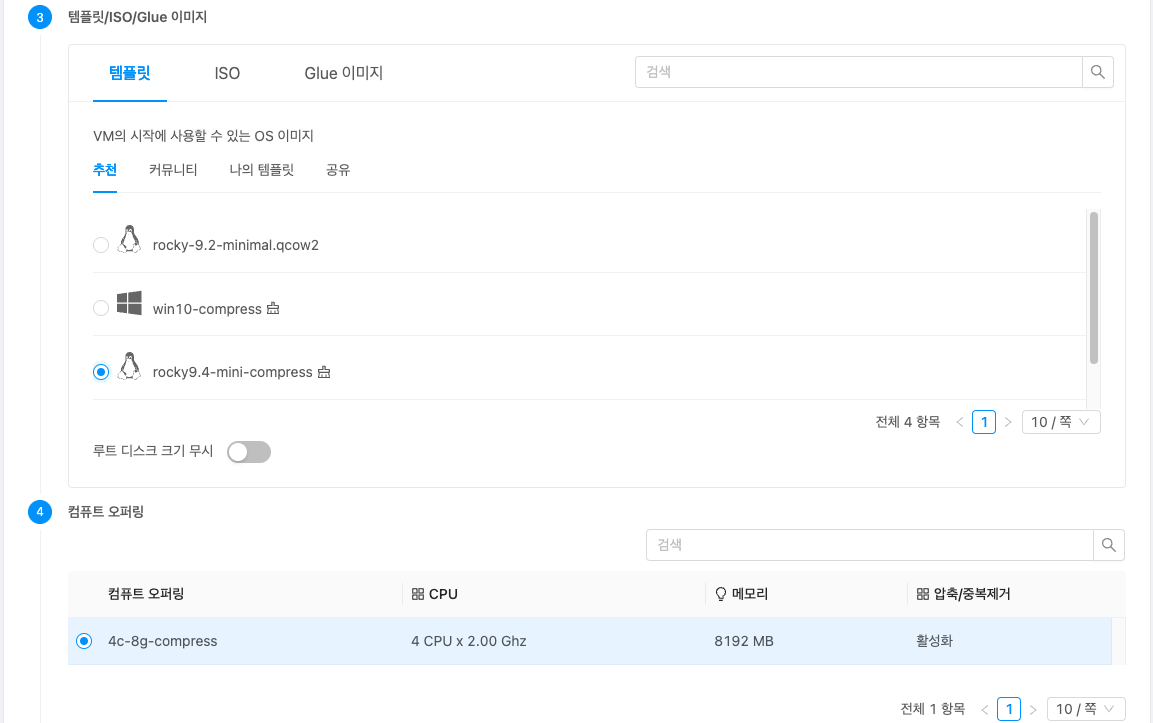1153x723 pixels.
Task: Click the Linux penguin icon for rocky-9.2-minimal.qcow2
Action: click(128, 240)
